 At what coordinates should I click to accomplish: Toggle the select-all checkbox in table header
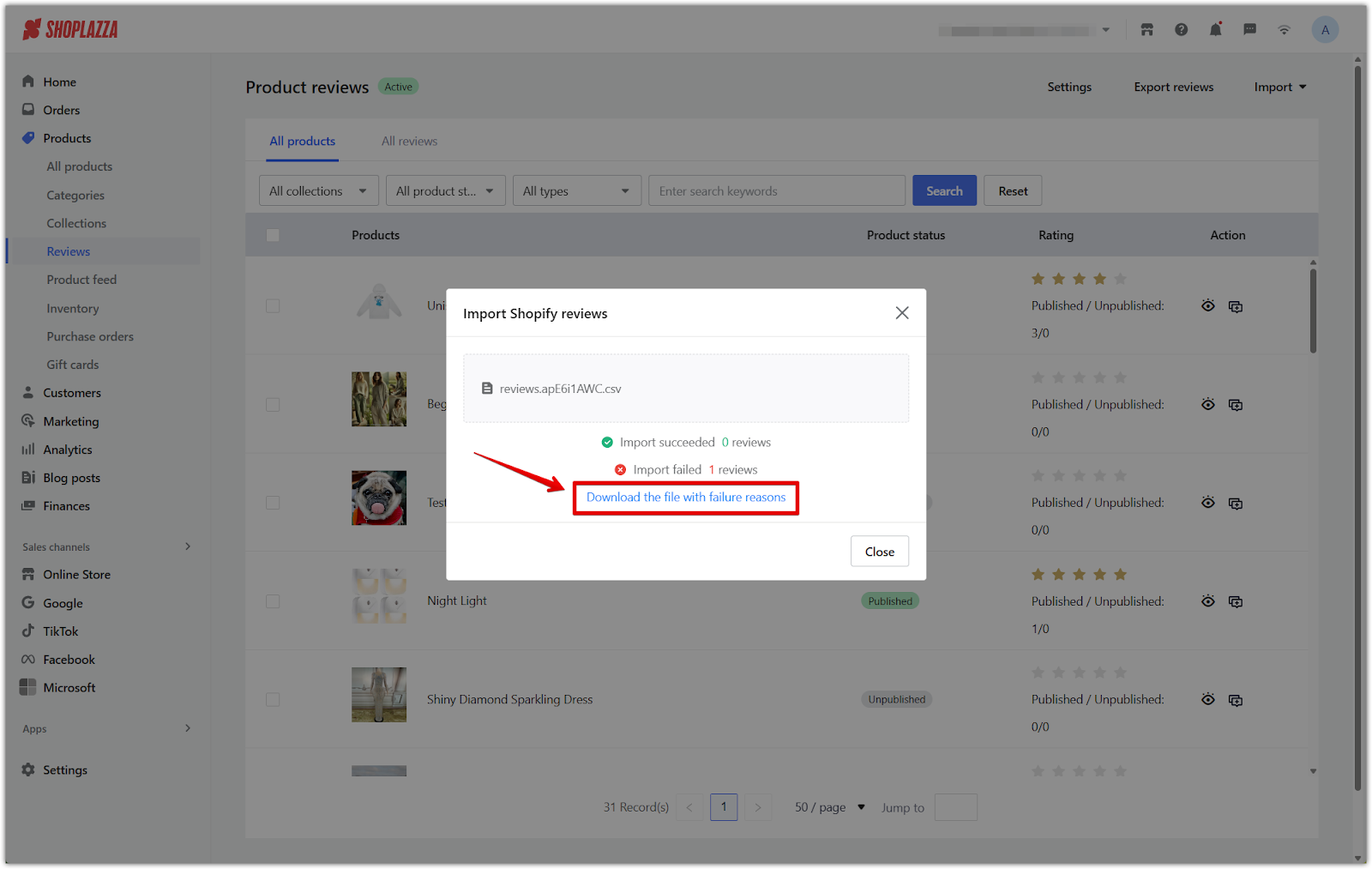click(x=273, y=235)
